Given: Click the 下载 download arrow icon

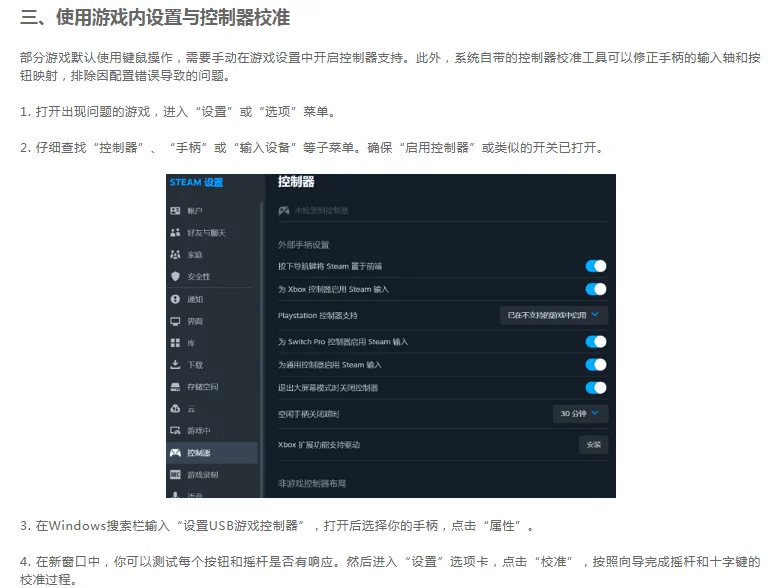Looking at the screenshot, I should pyautogui.click(x=175, y=365).
